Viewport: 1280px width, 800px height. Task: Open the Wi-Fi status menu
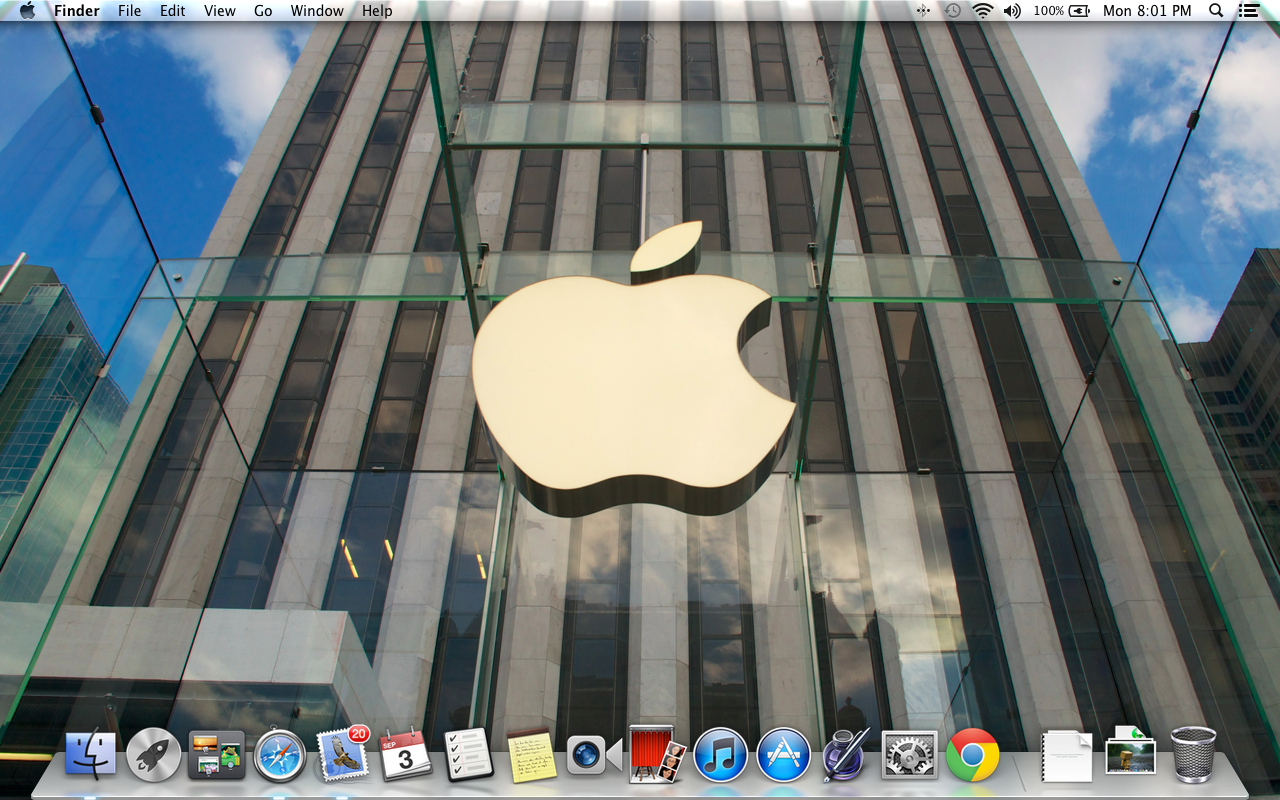[982, 11]
